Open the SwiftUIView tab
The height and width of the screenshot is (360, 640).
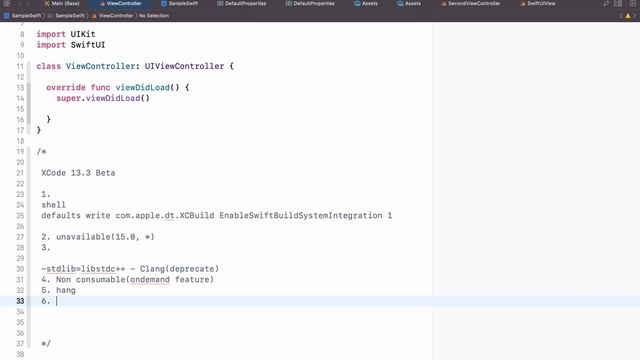pyautogui.click(x=538, y=3)
